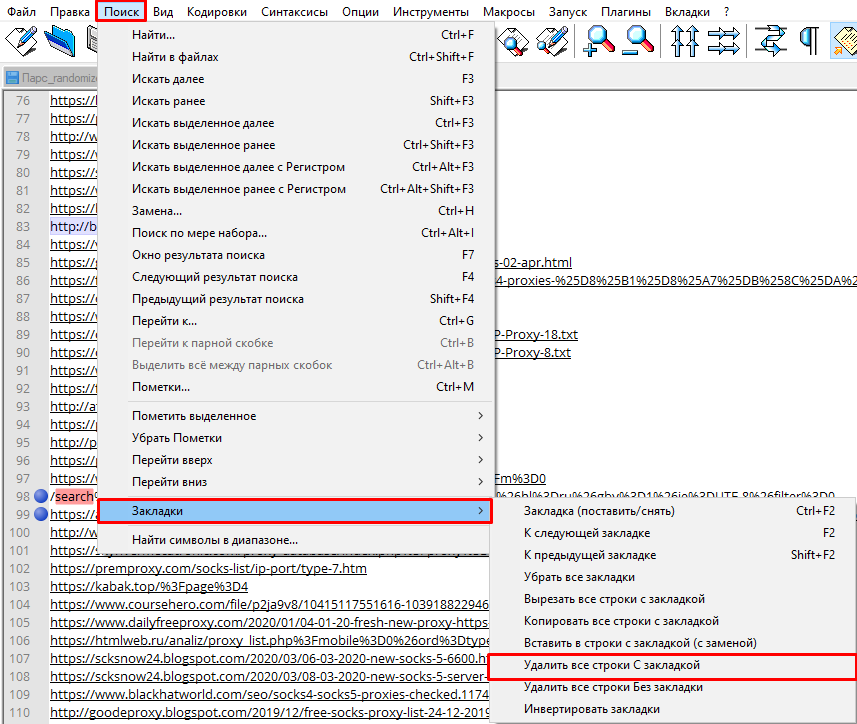Open the Кодировки menu

[x=216, y=12]
